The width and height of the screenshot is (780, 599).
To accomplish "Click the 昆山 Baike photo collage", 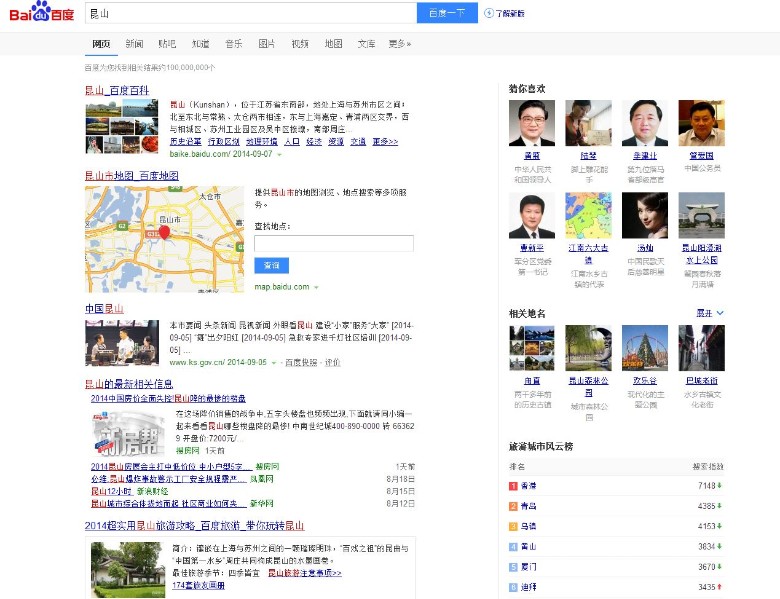I will 120,127.
